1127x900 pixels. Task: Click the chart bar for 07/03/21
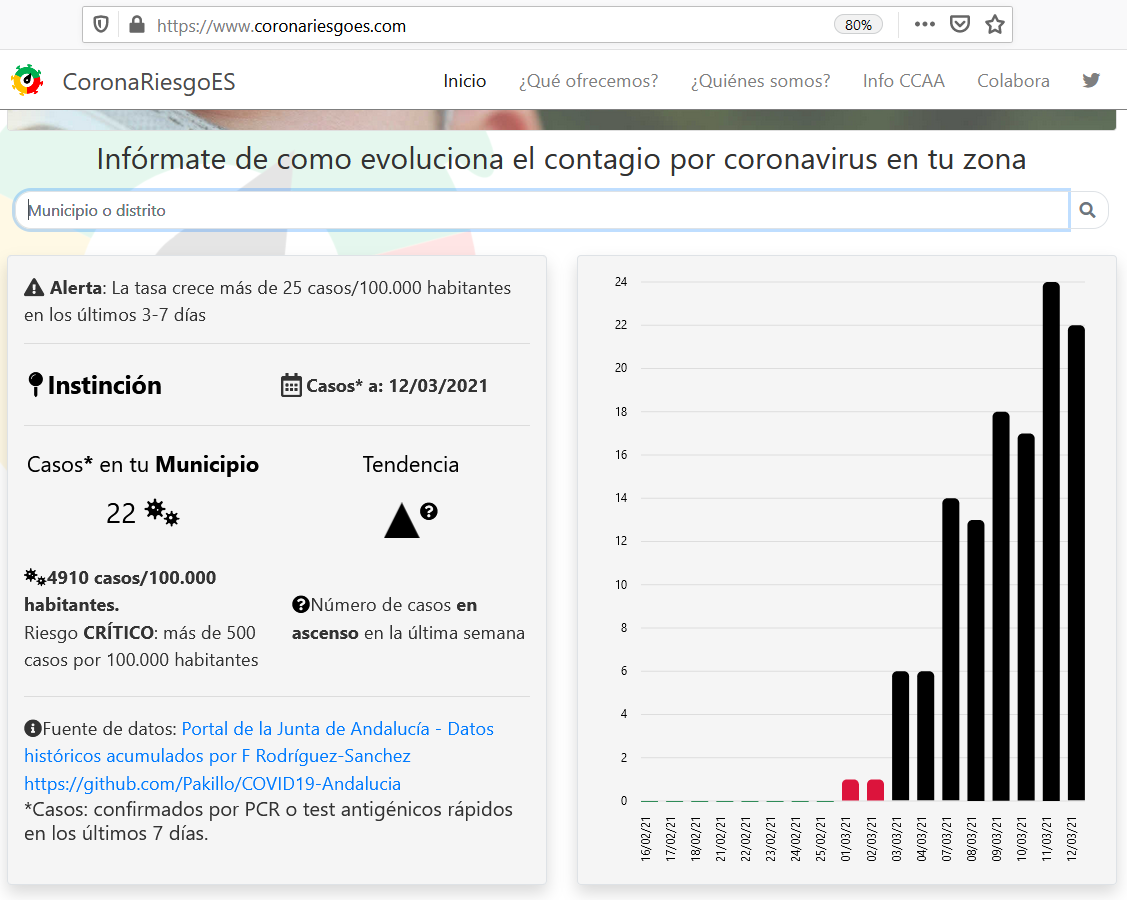pyautogui.click(x=950, y=649)
